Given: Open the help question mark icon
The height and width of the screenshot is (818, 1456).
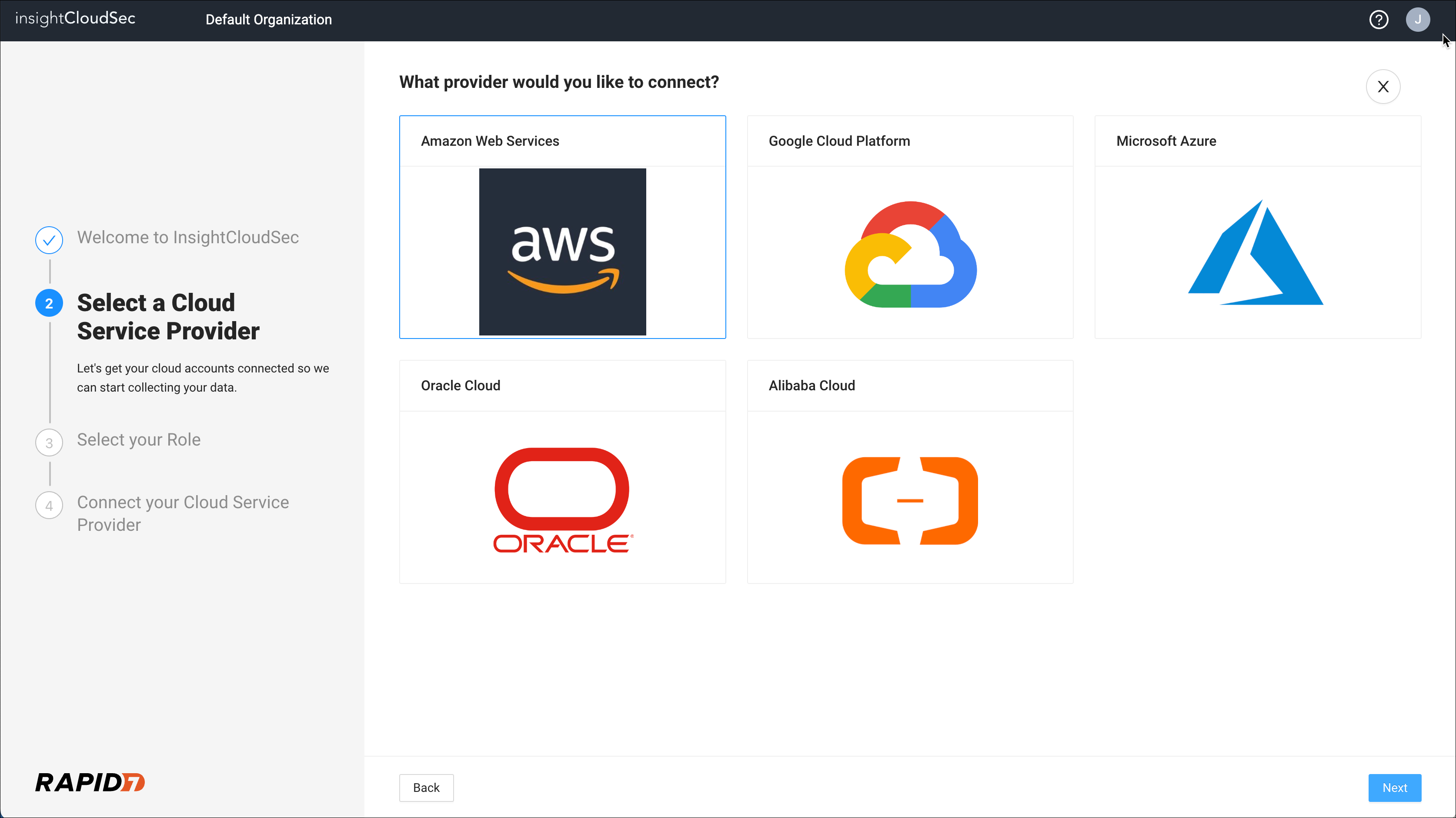Looking at the screenshot, I should click(1379, 20).
